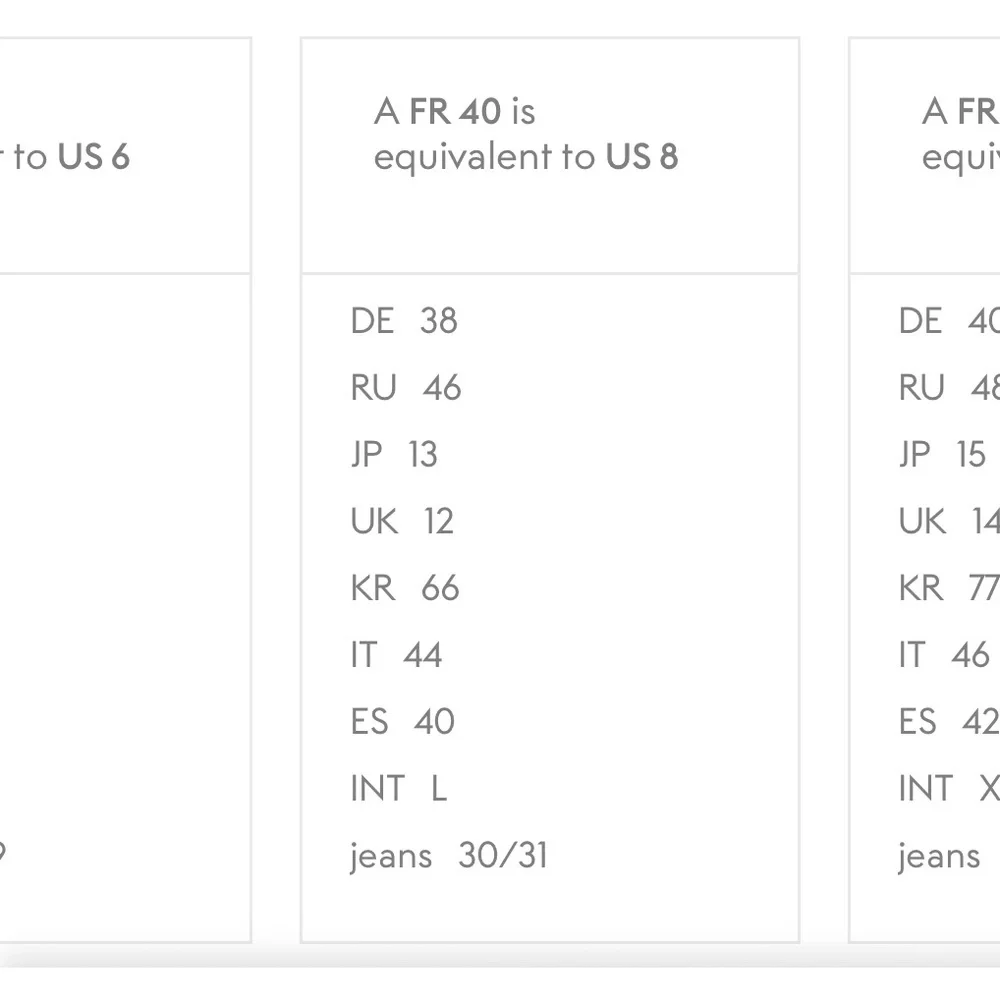Click the KR 77 size entry

(949, 588)
